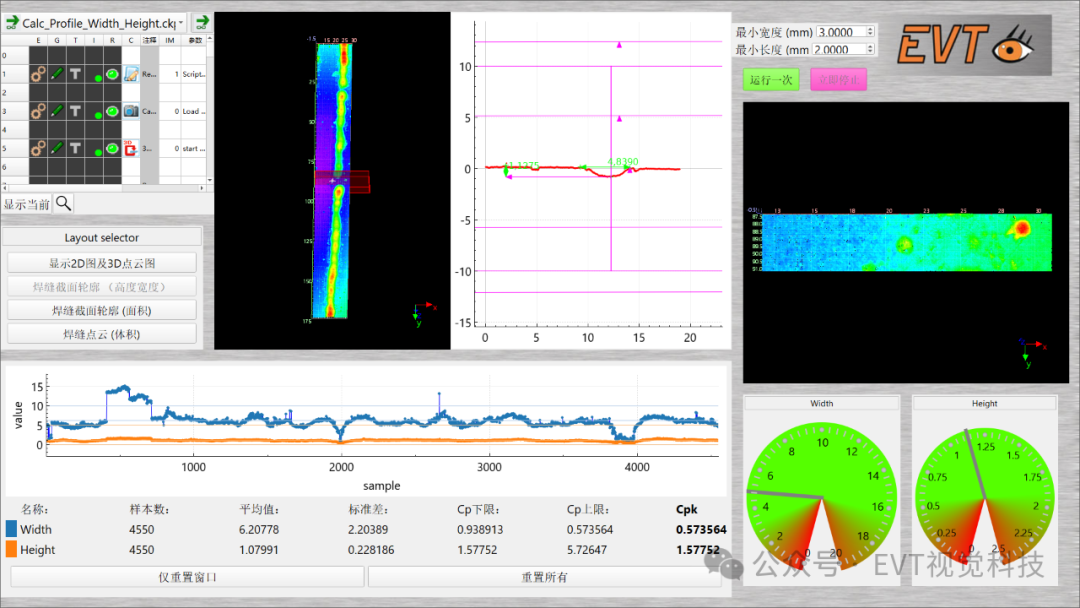Click the 参数 column header

point(196,41)
